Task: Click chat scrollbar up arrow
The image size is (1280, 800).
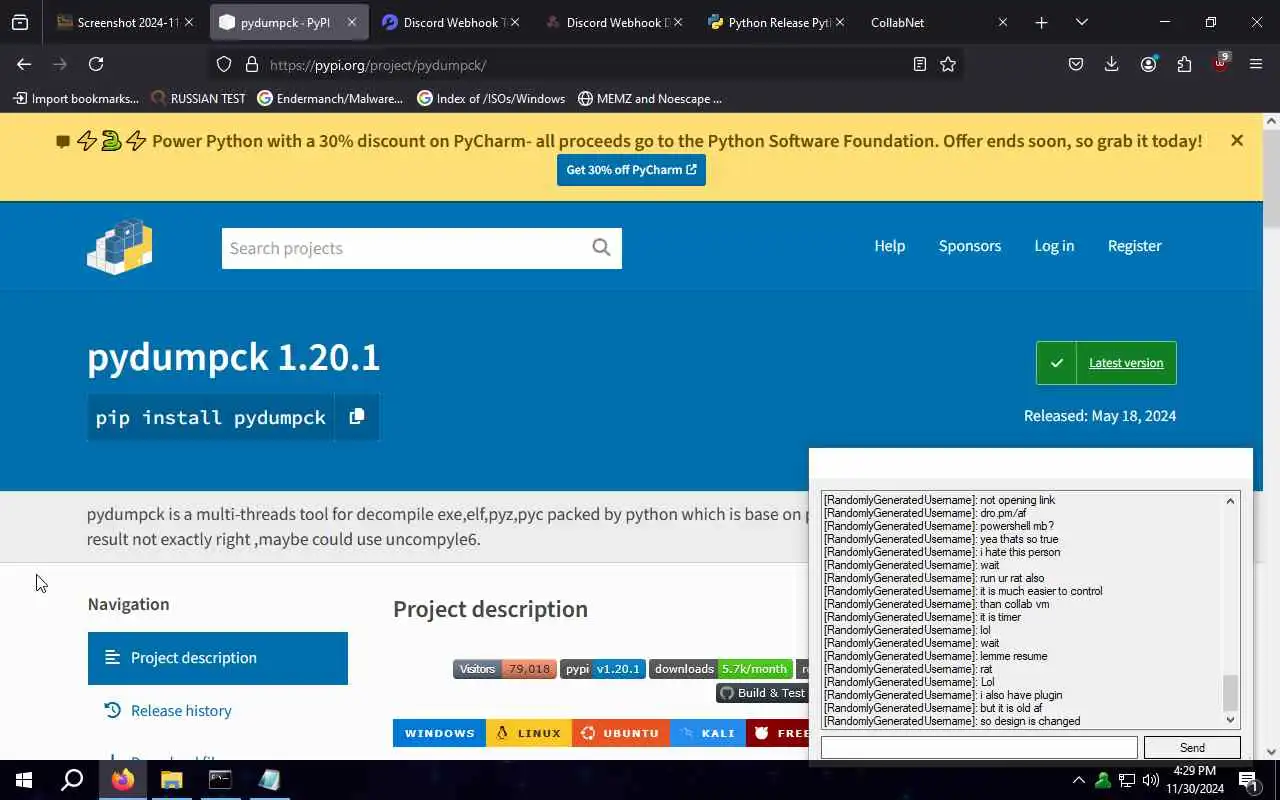Action: pos(1231,500)
